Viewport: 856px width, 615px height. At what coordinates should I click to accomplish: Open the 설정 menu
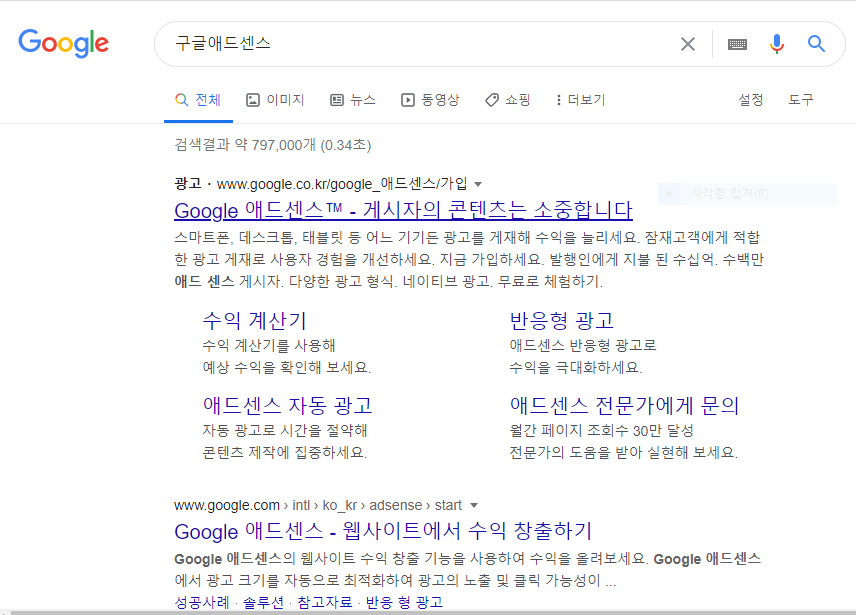751,100
